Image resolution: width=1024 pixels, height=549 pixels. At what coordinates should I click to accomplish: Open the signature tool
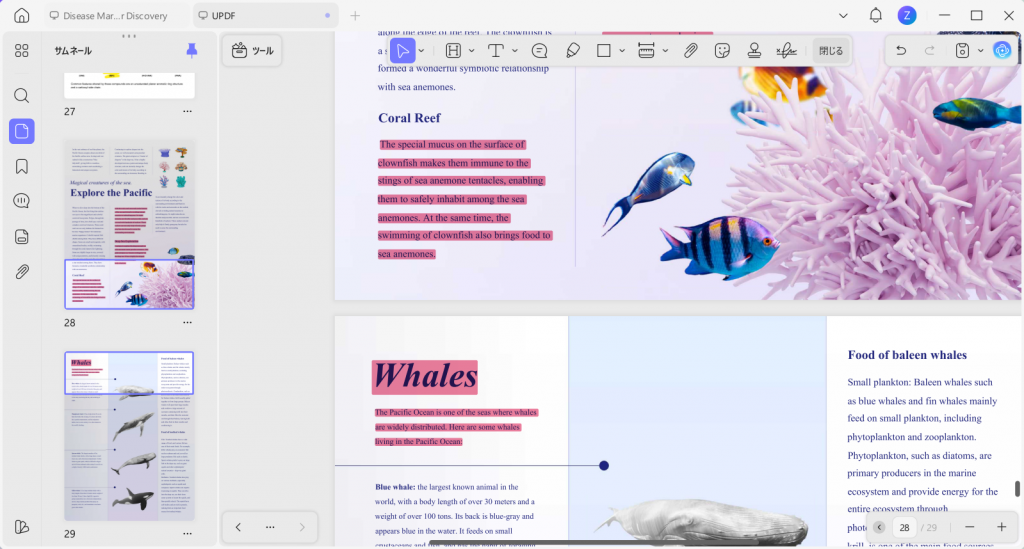click(786, 50)
